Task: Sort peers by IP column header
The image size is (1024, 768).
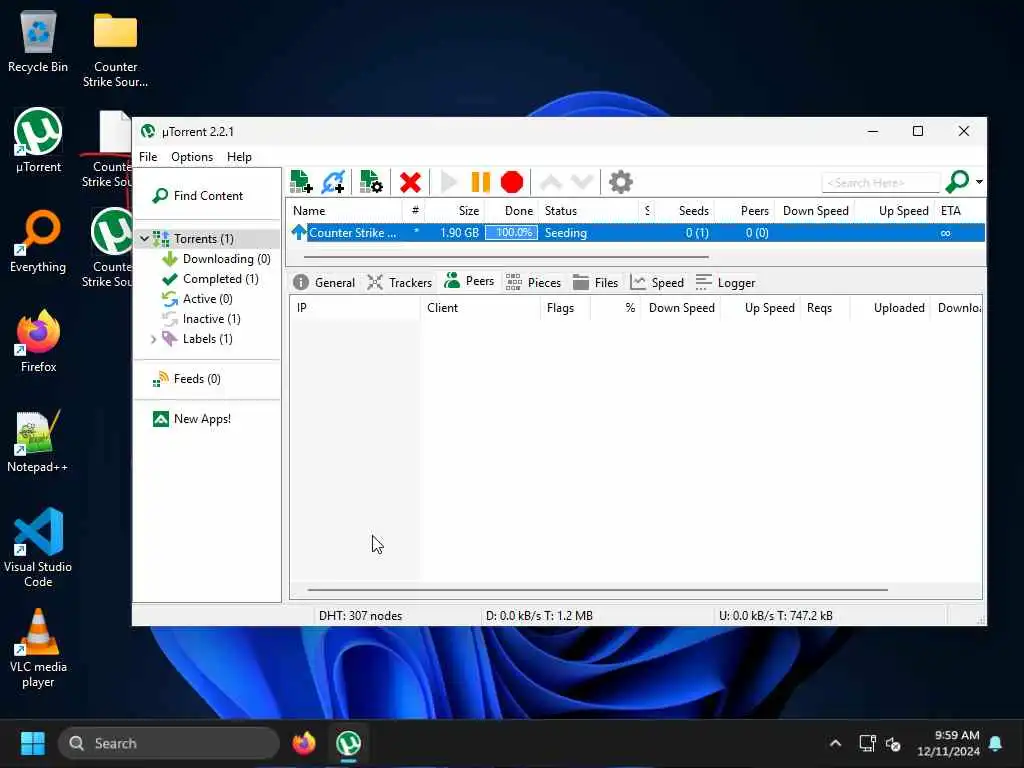Action: coord(302,308)
